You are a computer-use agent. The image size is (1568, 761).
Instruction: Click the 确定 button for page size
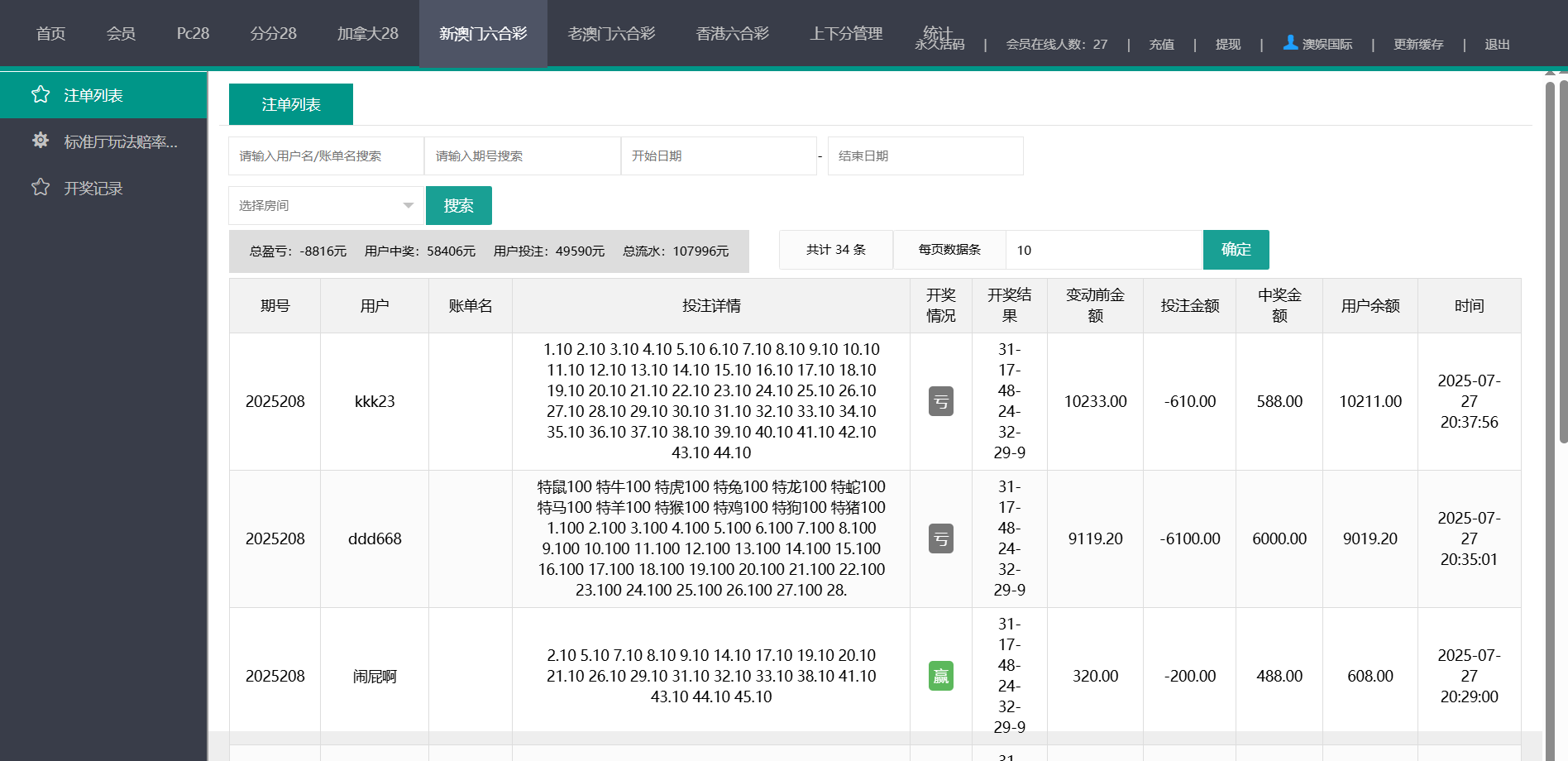pos(1236,250)
